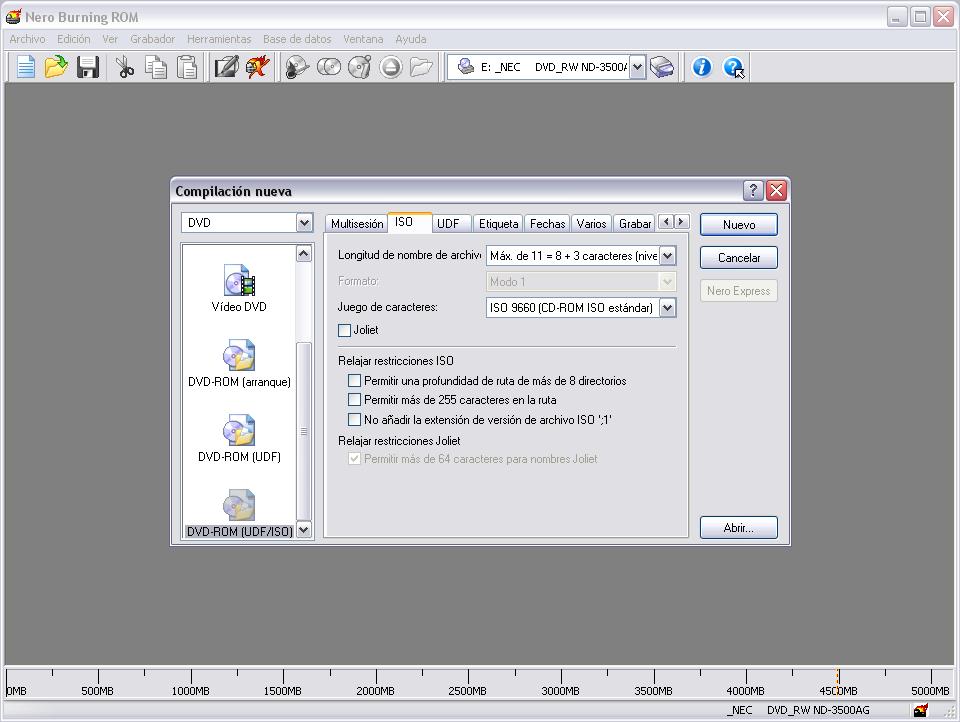Click the Paste clipboard icon

[187, 67]
